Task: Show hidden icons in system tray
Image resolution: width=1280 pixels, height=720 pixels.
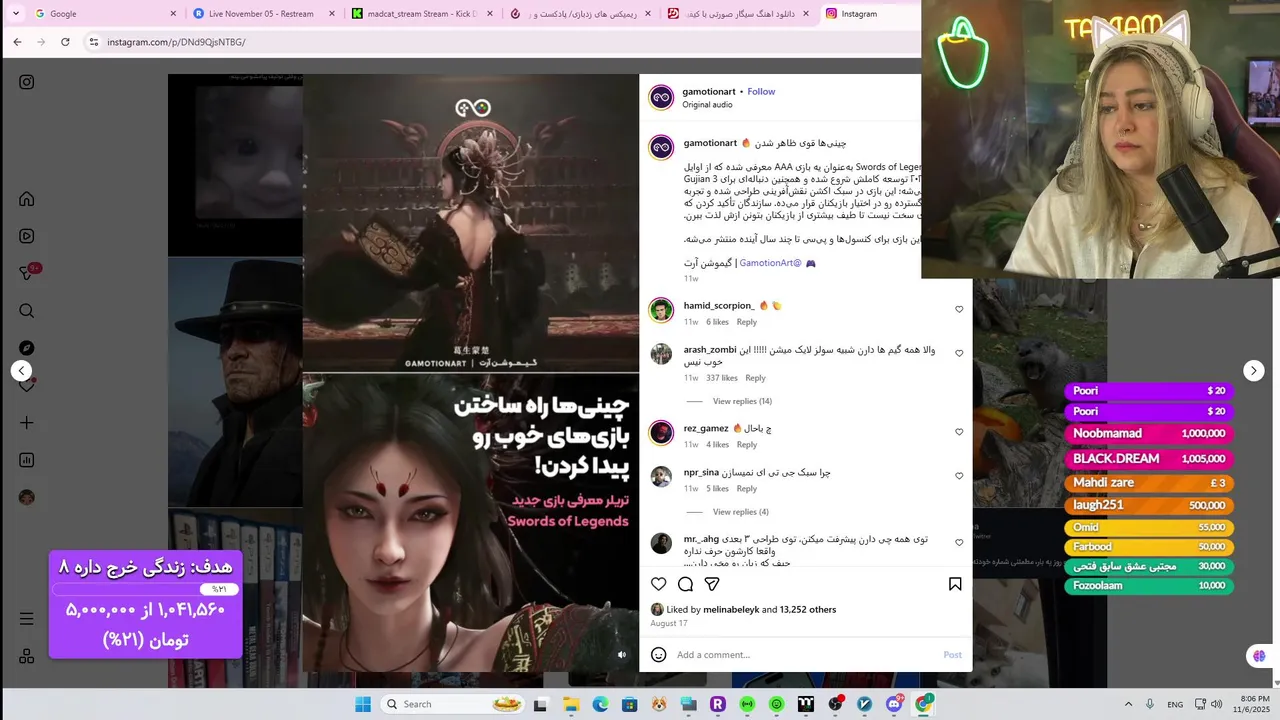Action: click(1128, 704)
